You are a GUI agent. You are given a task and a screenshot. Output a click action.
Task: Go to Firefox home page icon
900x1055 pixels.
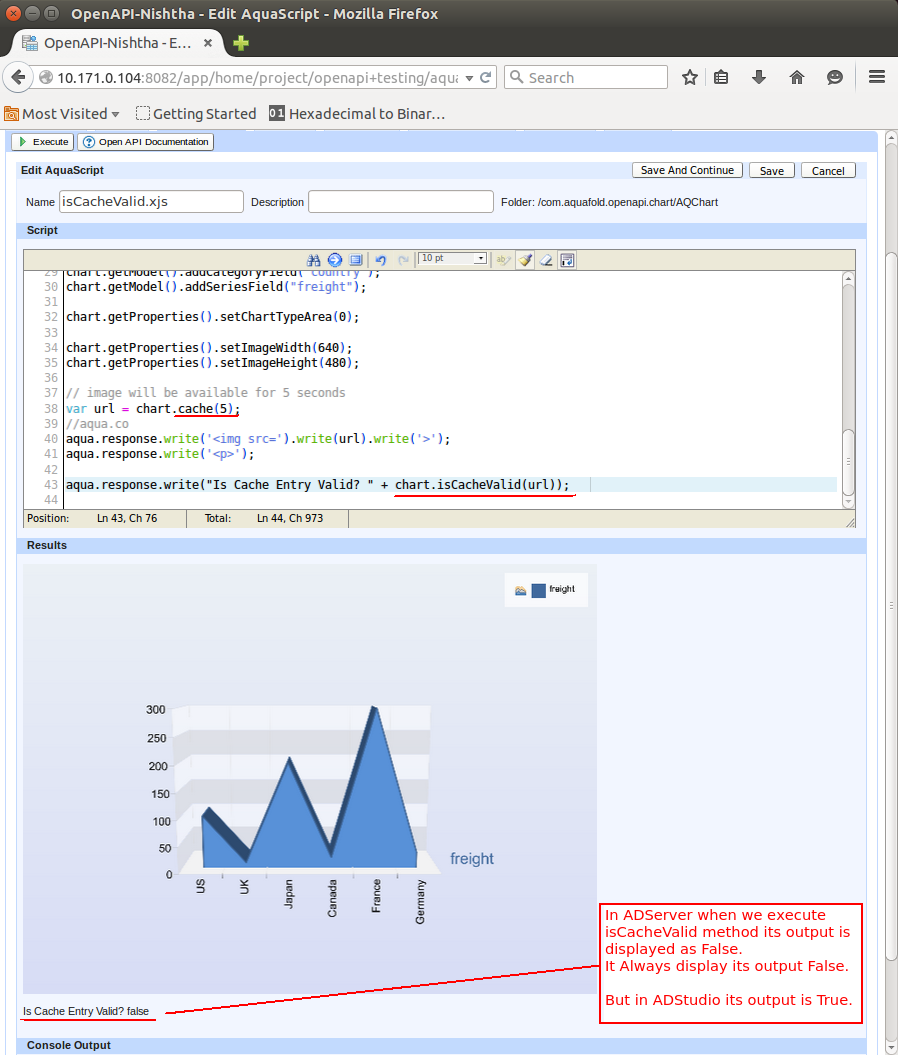pos(796,77)
